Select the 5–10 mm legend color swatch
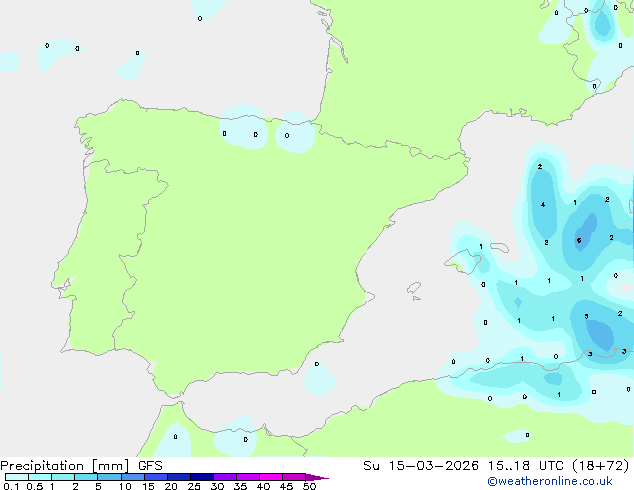The width and height of the screenshot is (634, 490). tap(109, 477)
